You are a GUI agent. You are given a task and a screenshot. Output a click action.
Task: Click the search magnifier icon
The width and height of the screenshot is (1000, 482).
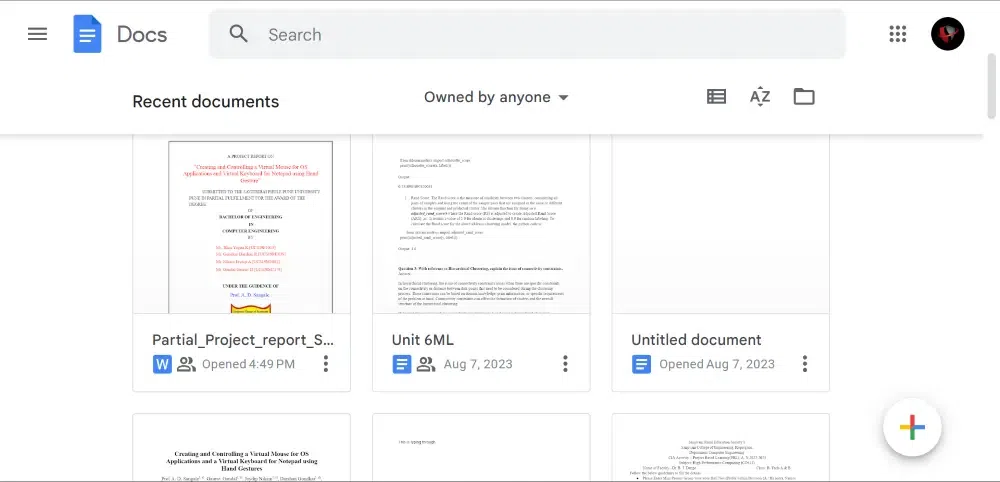tap(239, 34)
